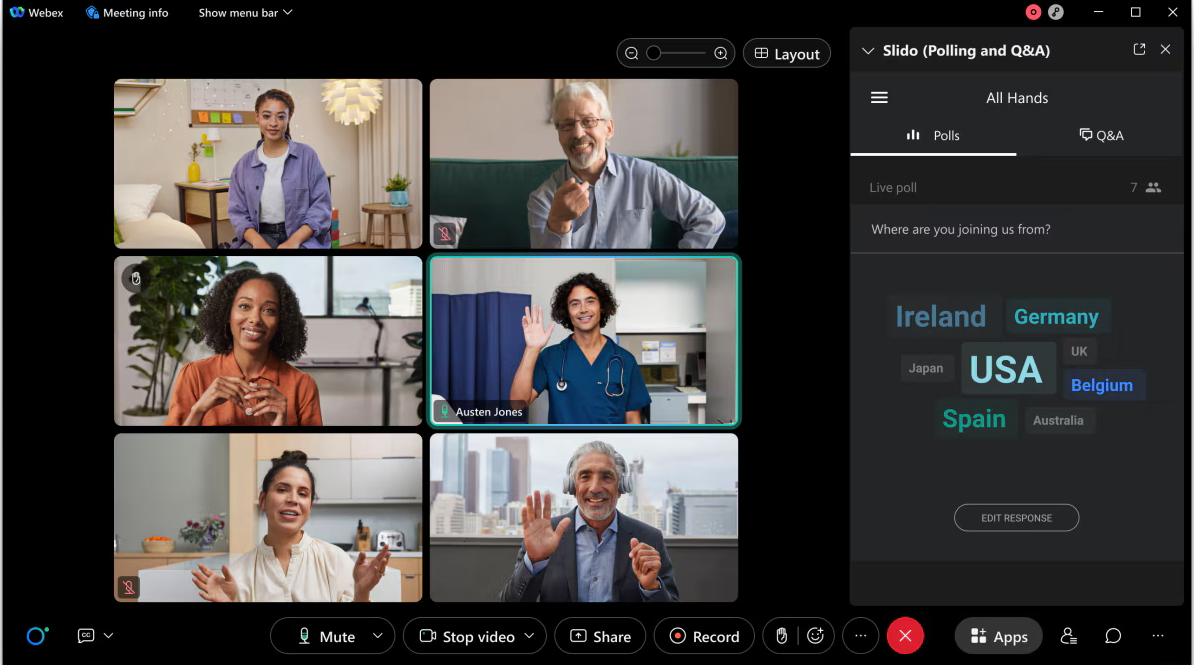Image resolution: width=1194 pixels, height=665 pixels.
Task: Pop out the Slido panel
Action: pyautogui.click(x=1139, y=50)
